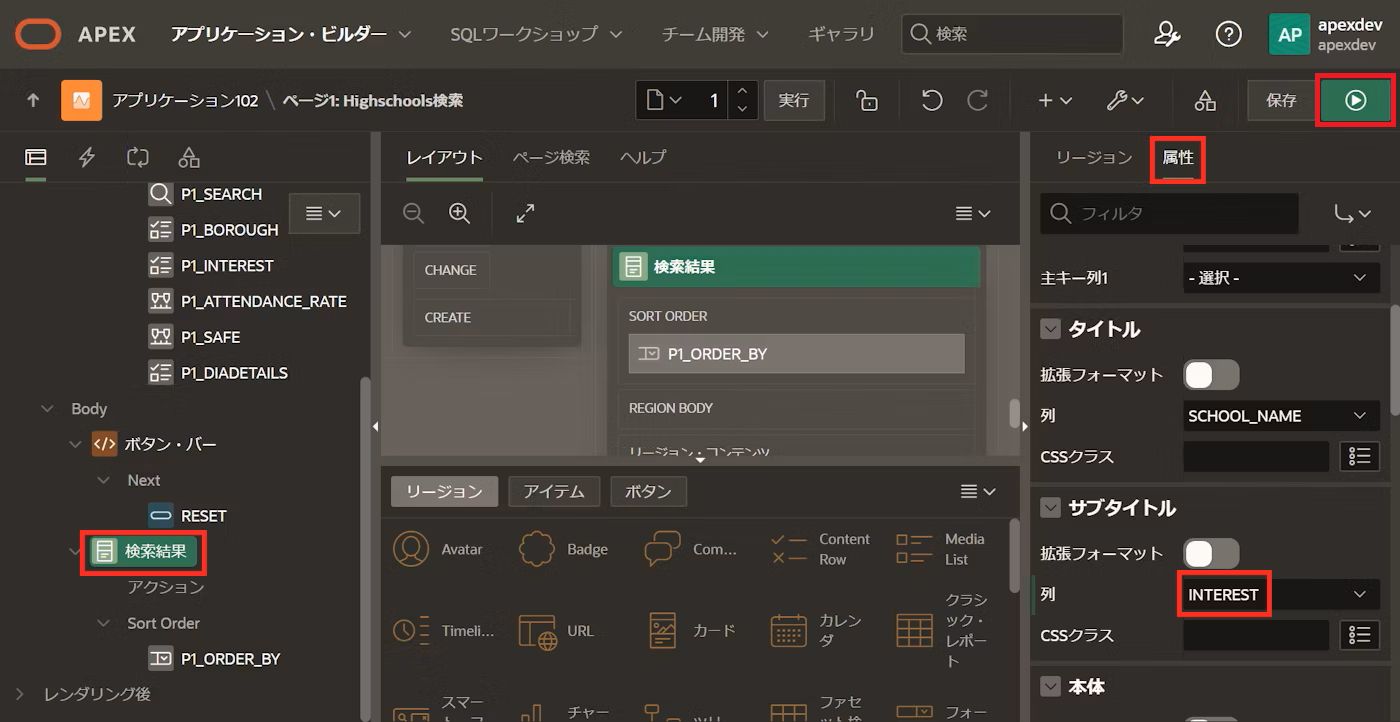Open the rendering tree hamburger menu

click(x=324, y=213)
